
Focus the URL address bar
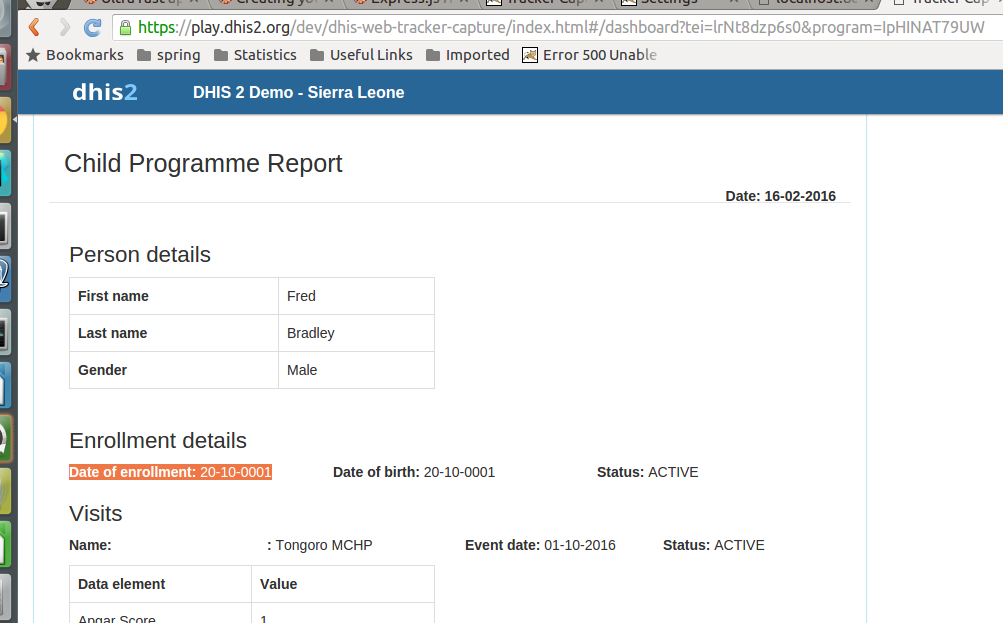tap(560, 27)
